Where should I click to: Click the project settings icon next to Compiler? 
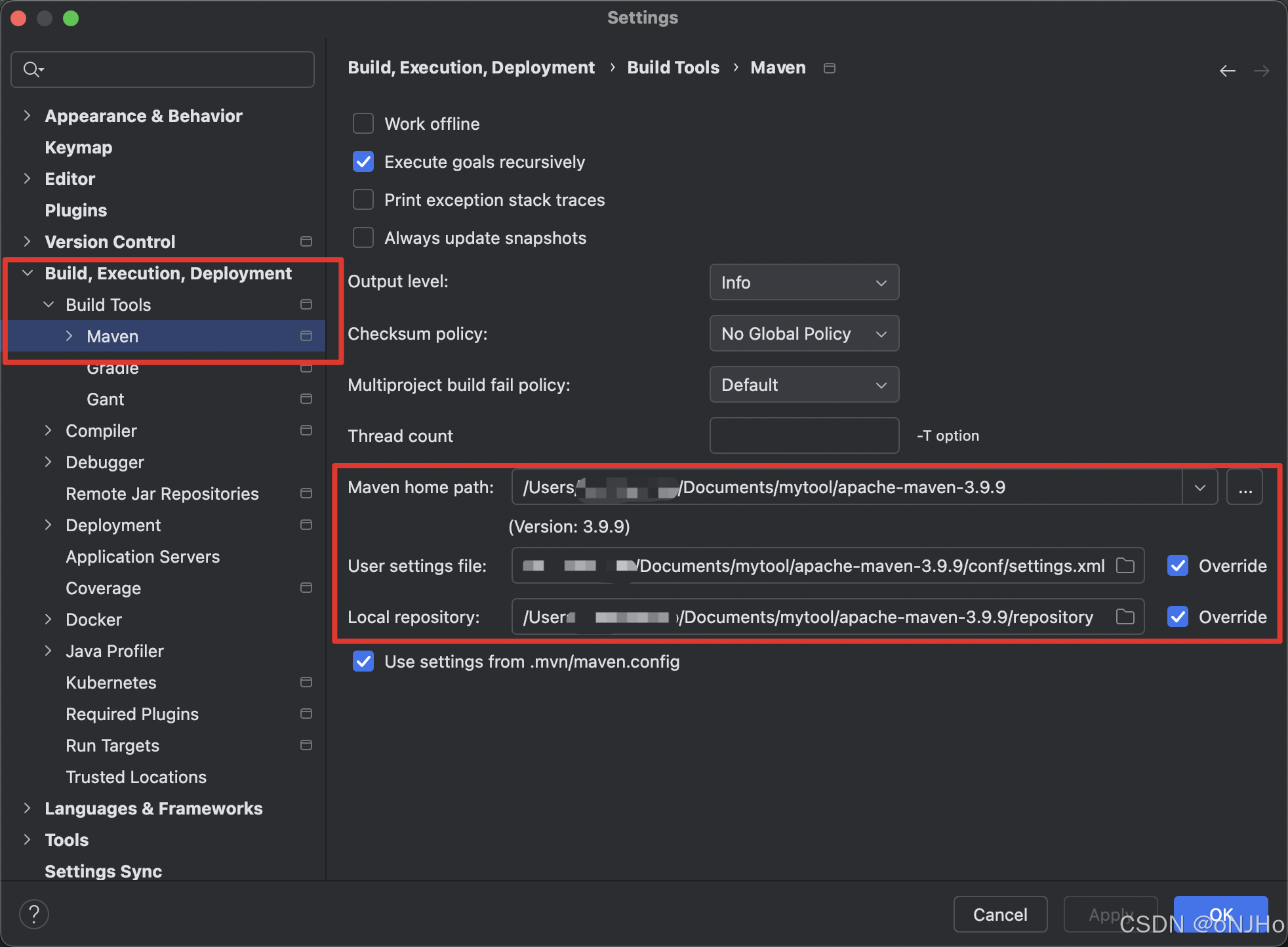tap(306, 430)
